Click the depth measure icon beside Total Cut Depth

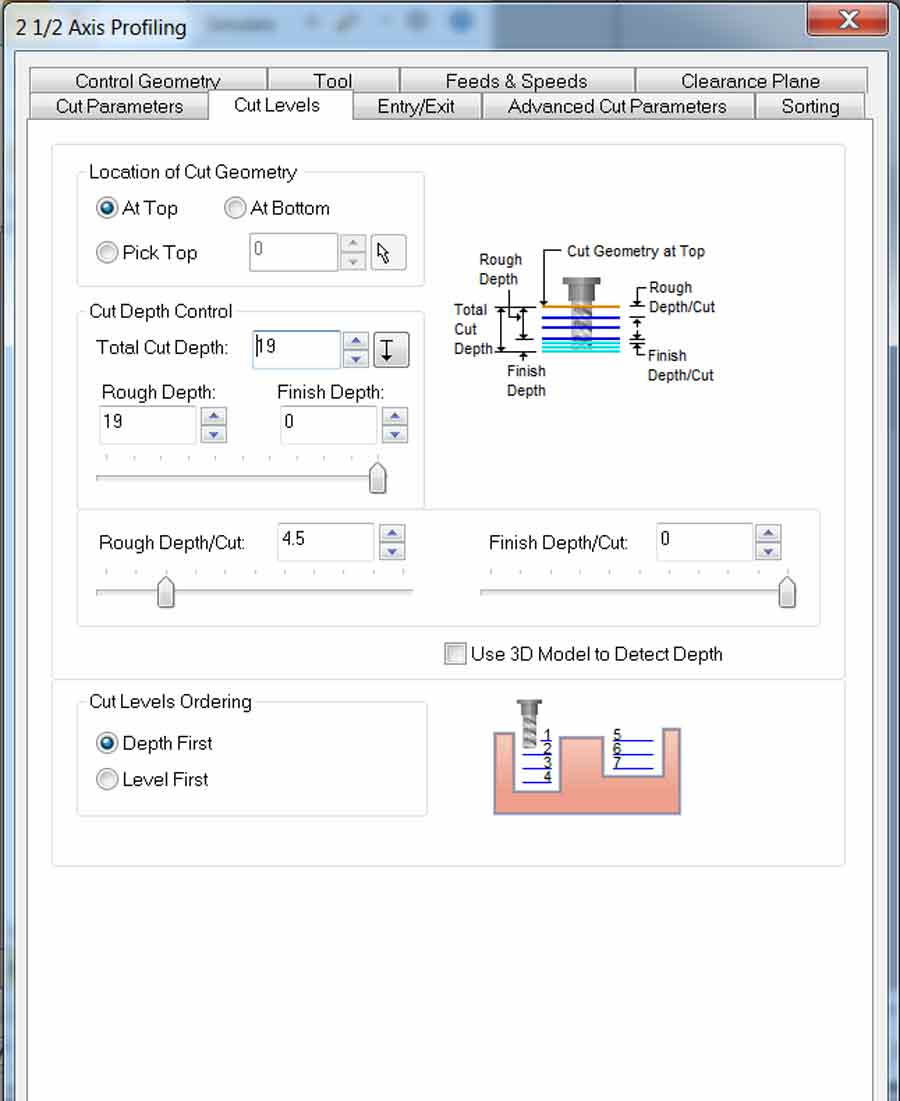pos(391,350)
